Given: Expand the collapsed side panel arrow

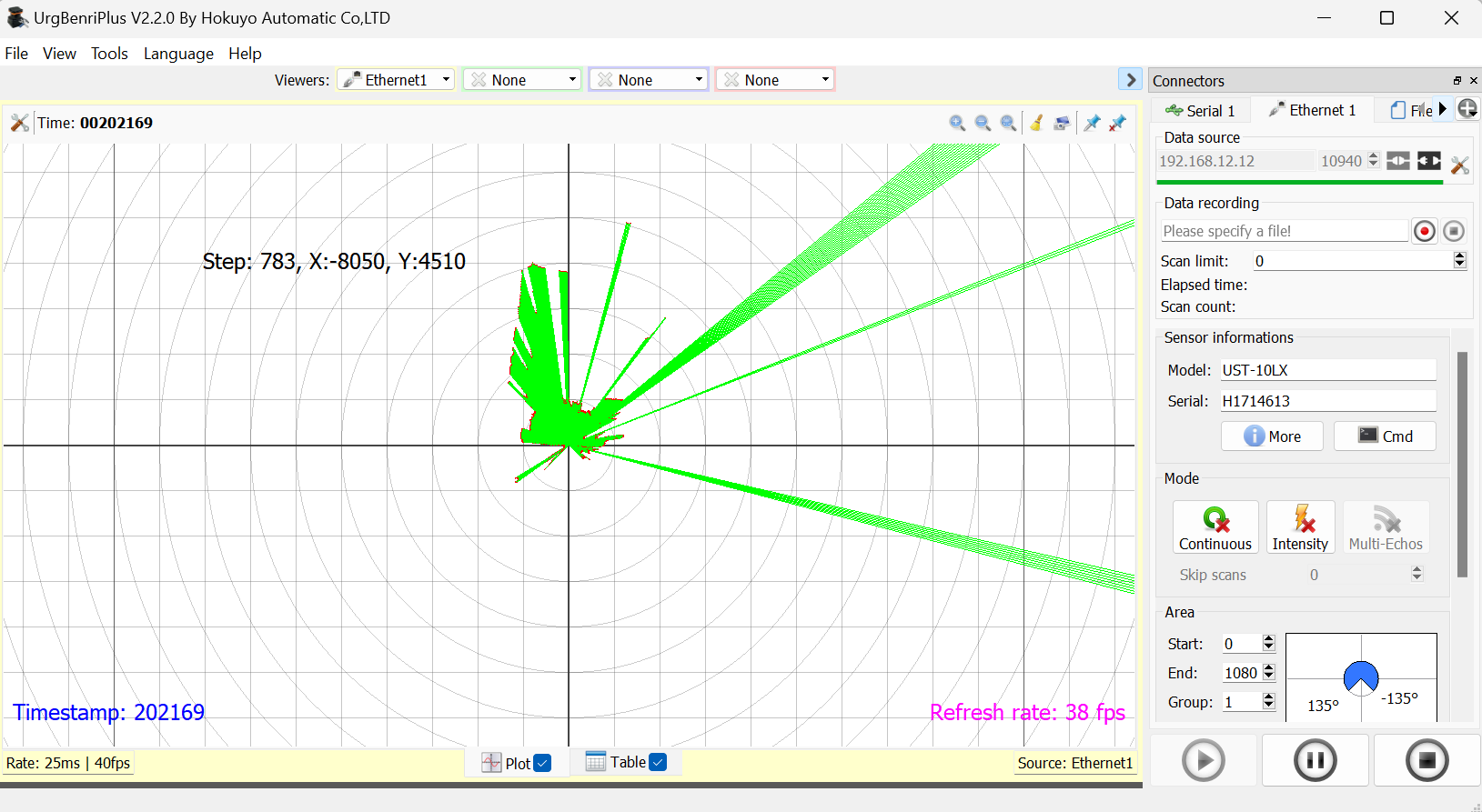Looking at the screenshot, I should tap(1130, 80).
